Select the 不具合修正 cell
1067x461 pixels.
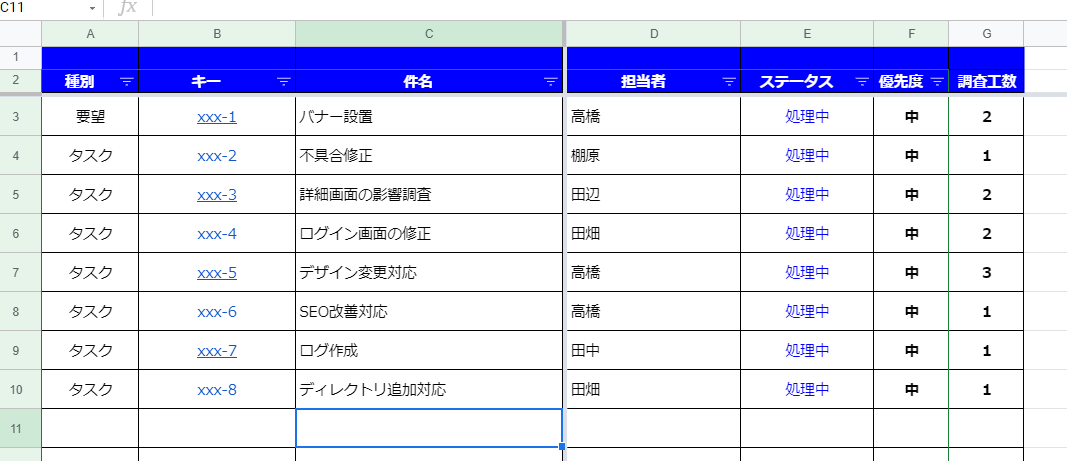tap(429, 156)
